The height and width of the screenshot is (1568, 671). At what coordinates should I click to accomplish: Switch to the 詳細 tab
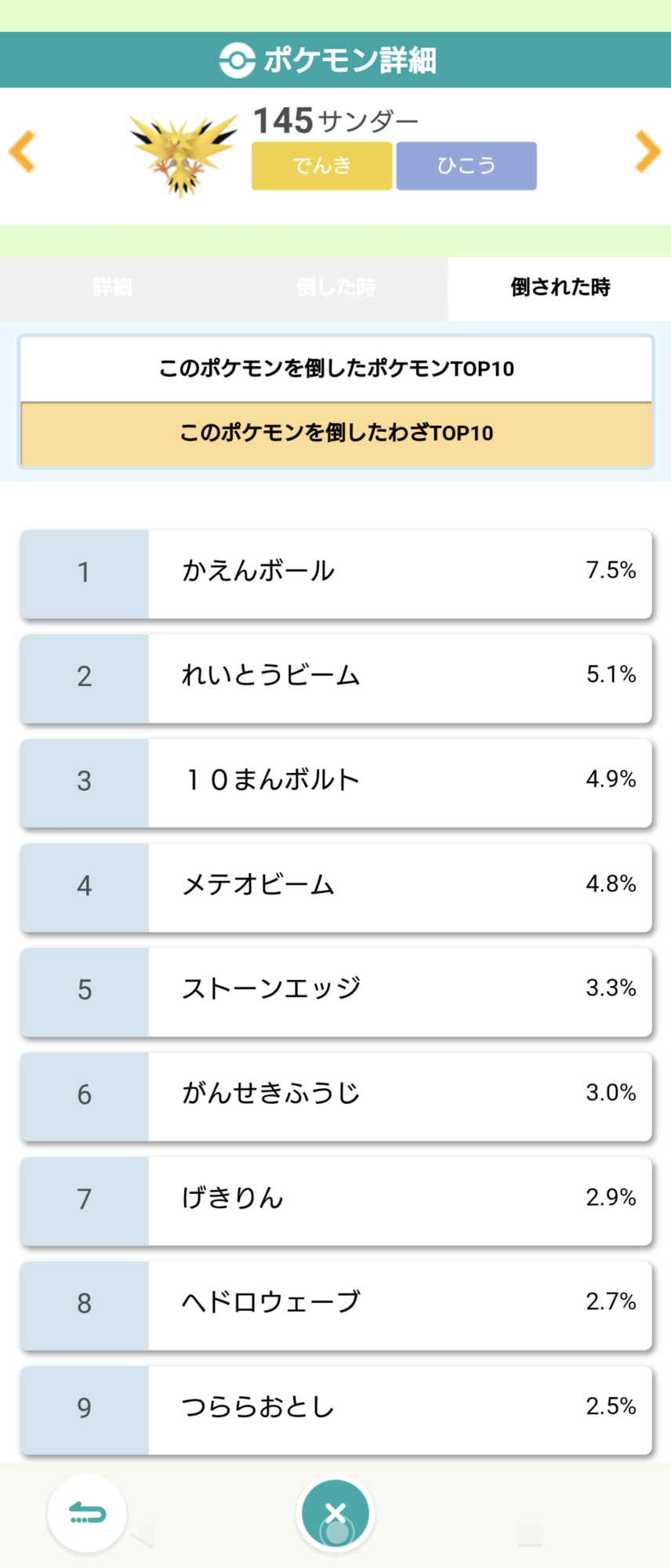pos(112,288)
